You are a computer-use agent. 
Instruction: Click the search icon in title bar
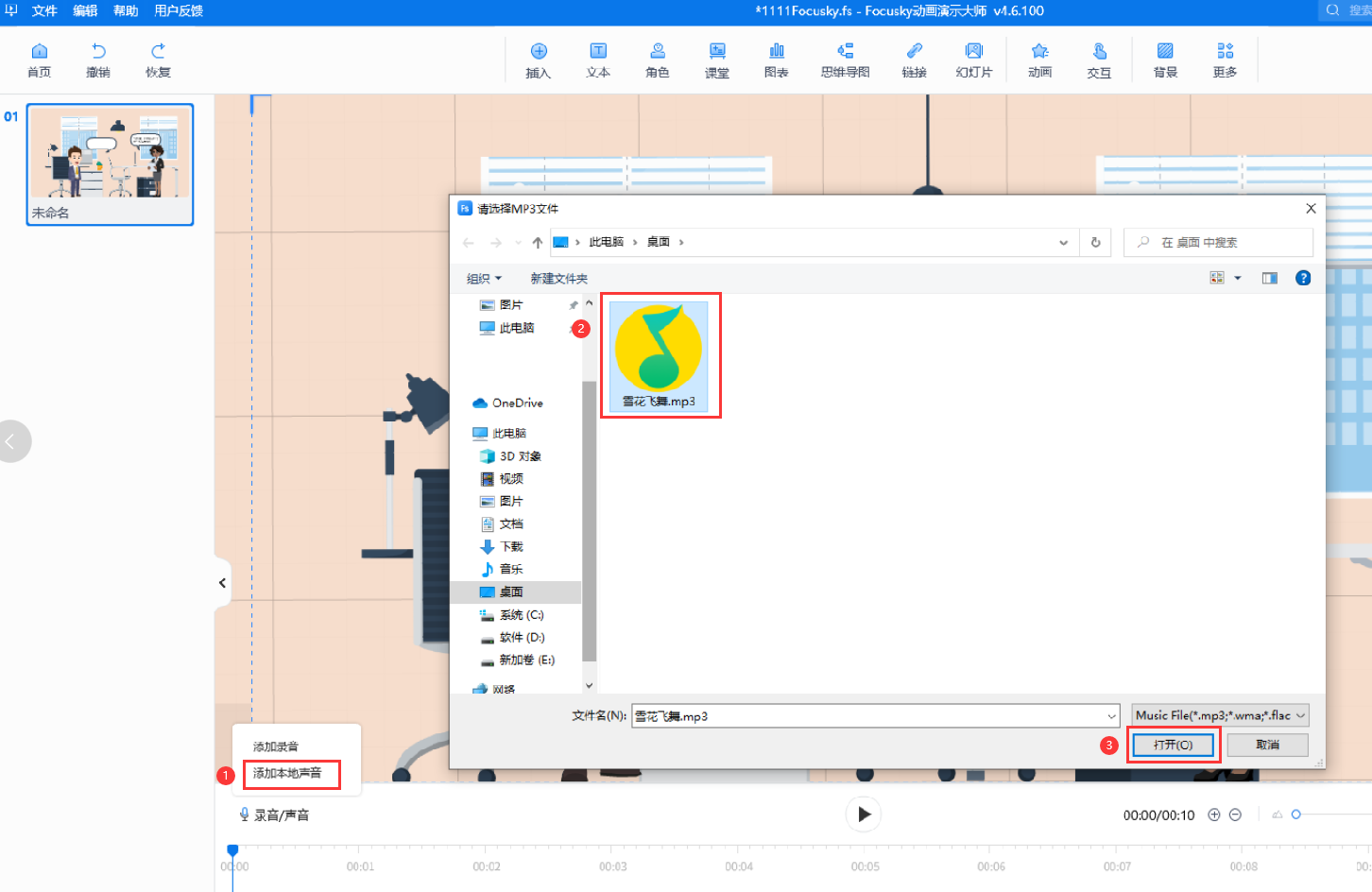point(1333,10)
